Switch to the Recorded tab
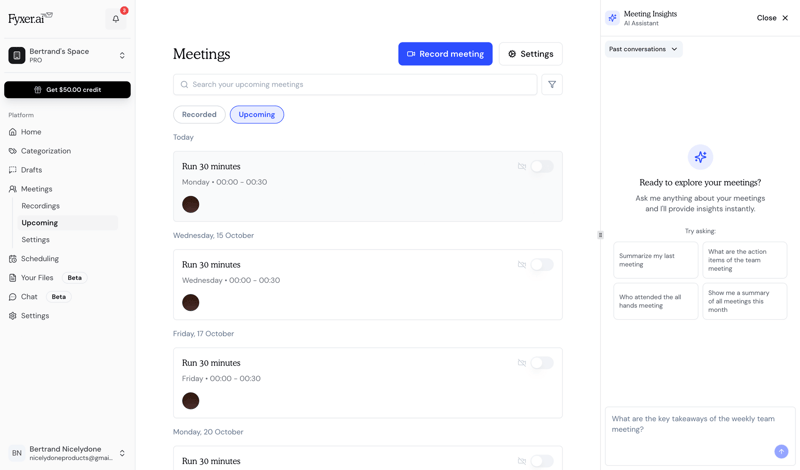This screenshot has width=800, height=470. (199, 115)
